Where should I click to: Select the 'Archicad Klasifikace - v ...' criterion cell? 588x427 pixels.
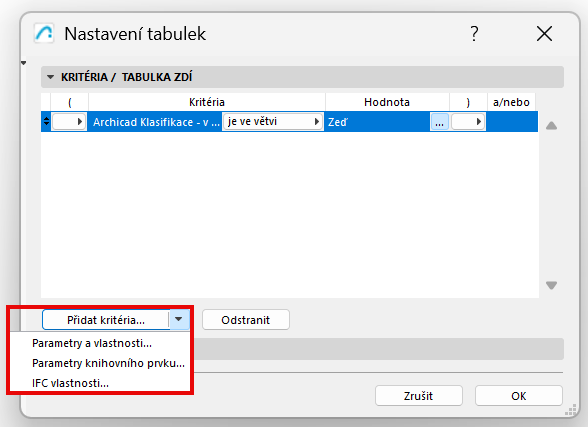[156, 122]
